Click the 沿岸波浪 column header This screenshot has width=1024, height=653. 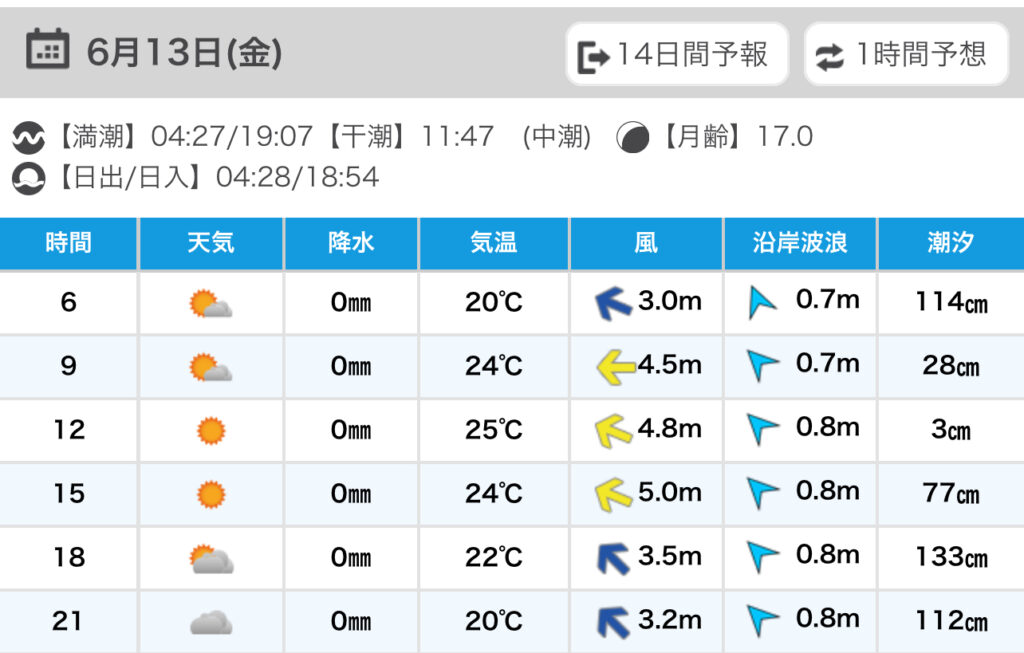[x=800, y=242]
